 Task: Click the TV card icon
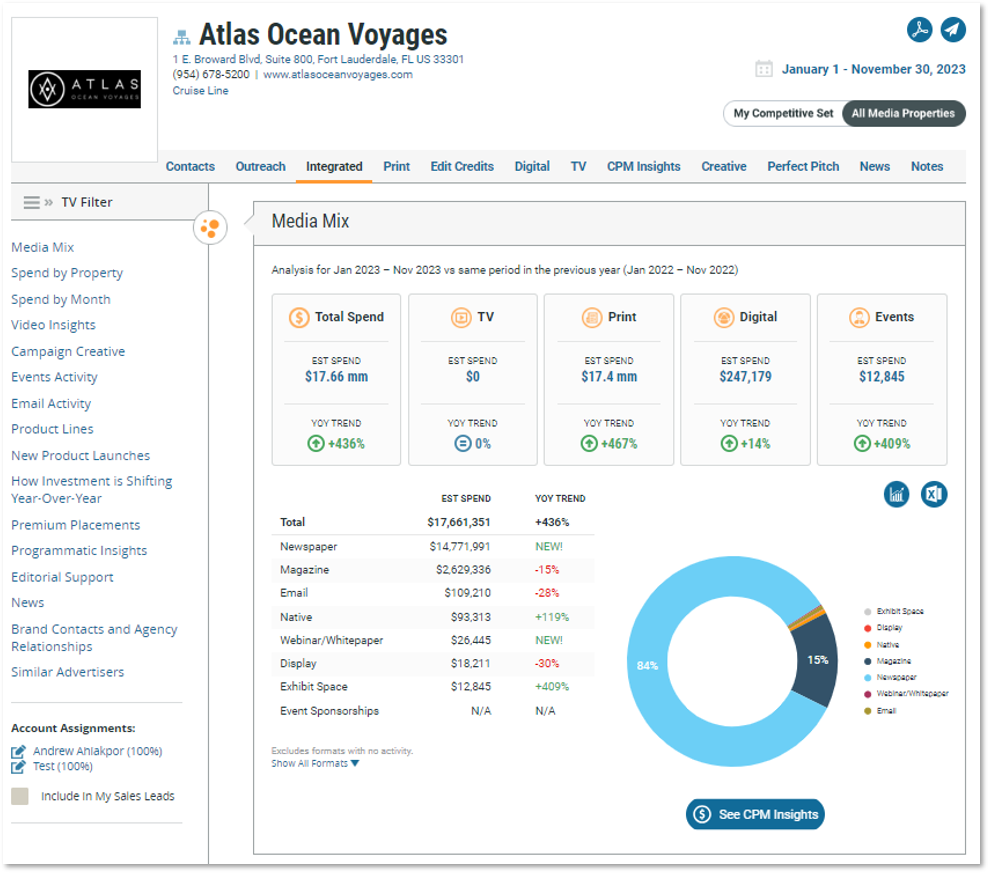pyautogui.click(x=461, y=317)
